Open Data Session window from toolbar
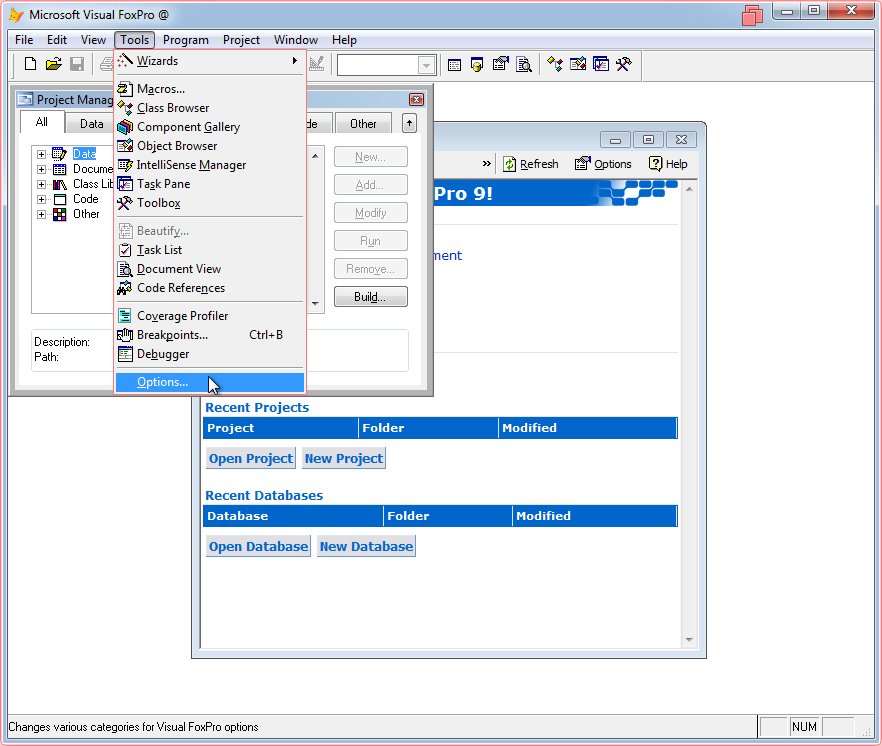 coord(476,65)
